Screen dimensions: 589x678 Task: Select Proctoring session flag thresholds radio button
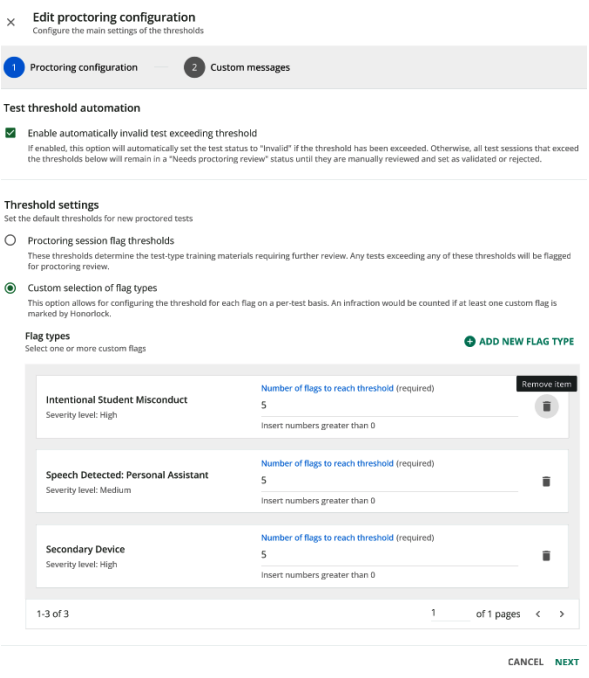click(10, 240)
